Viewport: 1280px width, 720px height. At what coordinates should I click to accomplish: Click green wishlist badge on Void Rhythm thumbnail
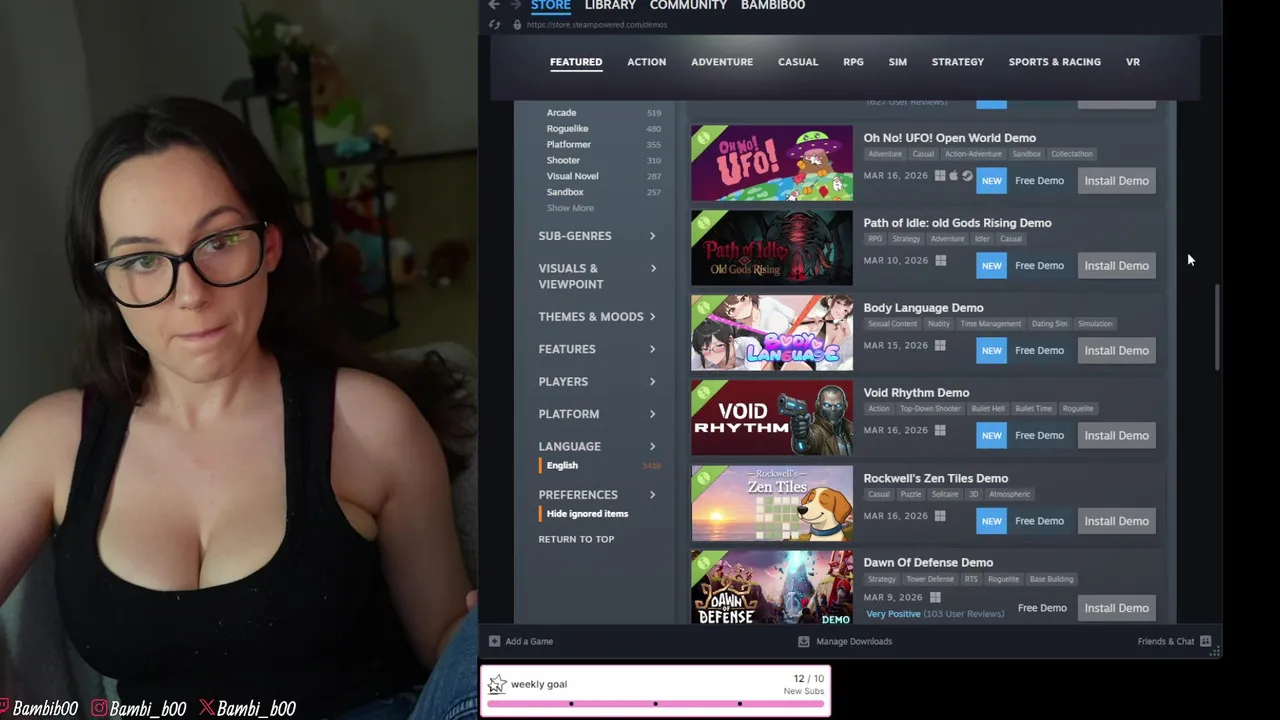(x=705, y=394)
